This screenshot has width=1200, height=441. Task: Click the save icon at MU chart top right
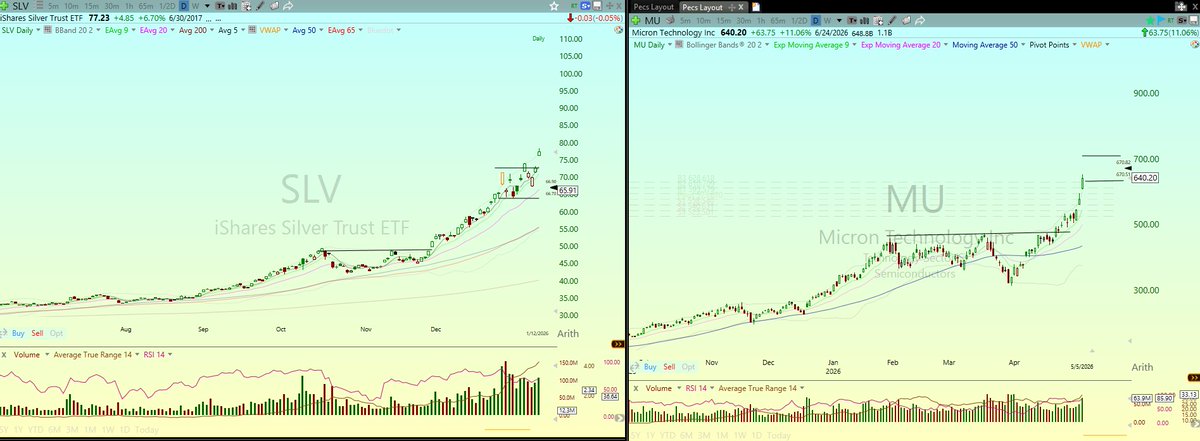tap(1193, 21)
